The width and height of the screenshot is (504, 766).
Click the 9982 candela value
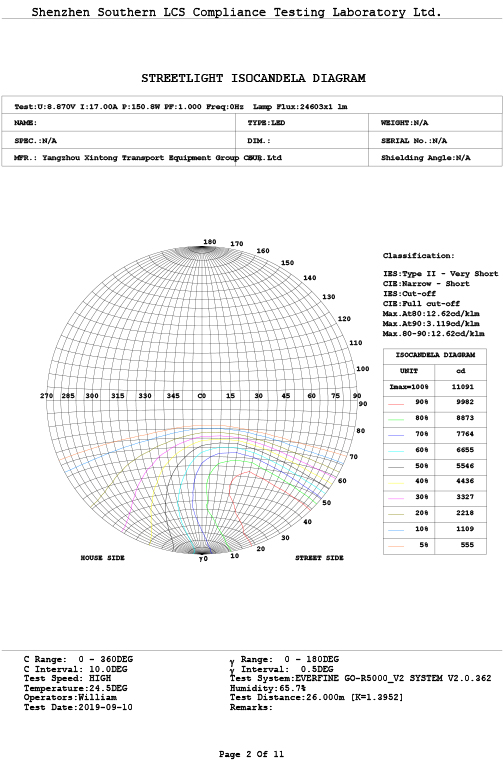coord(465,402)
